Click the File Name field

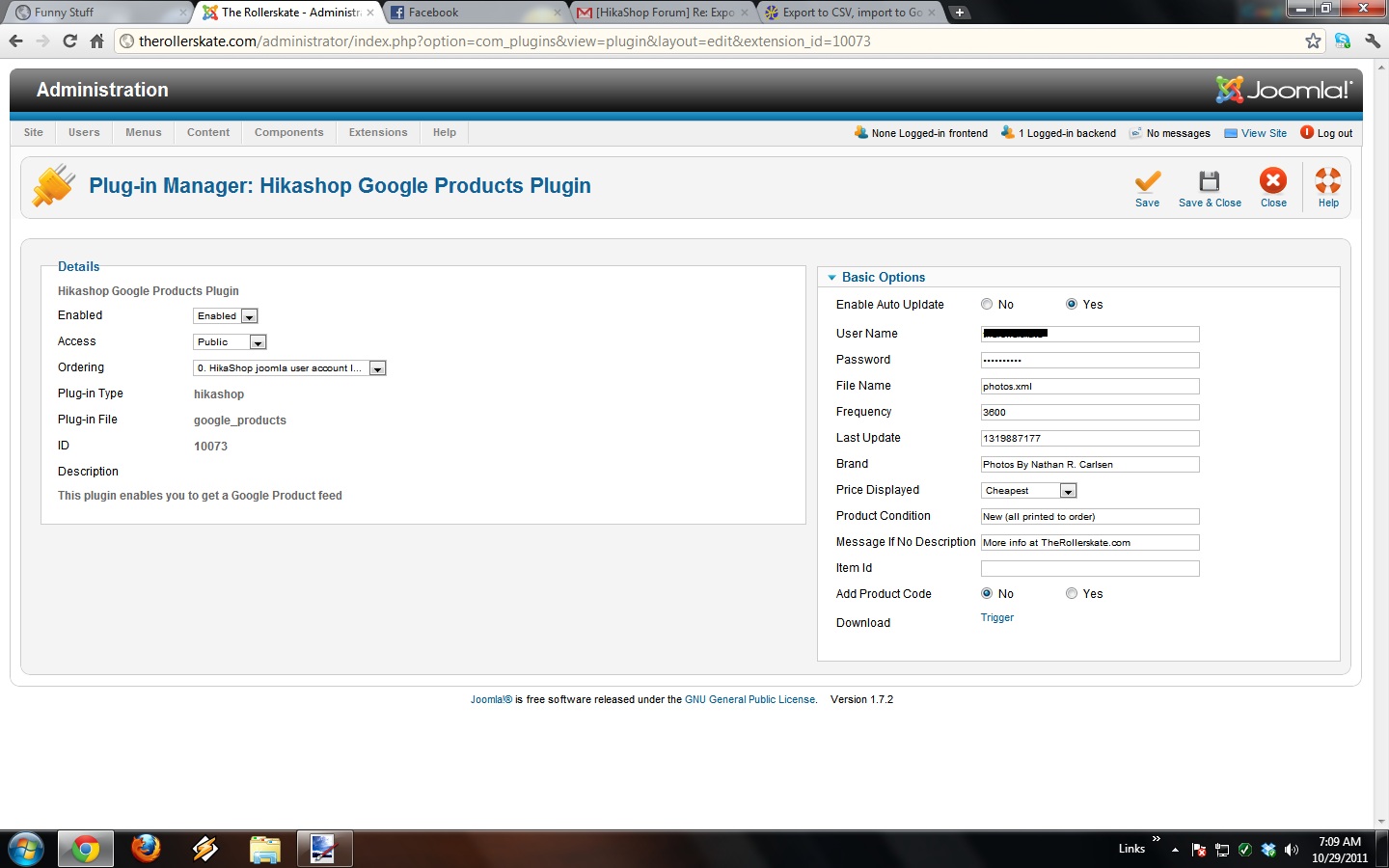[x=1090, y=386]
